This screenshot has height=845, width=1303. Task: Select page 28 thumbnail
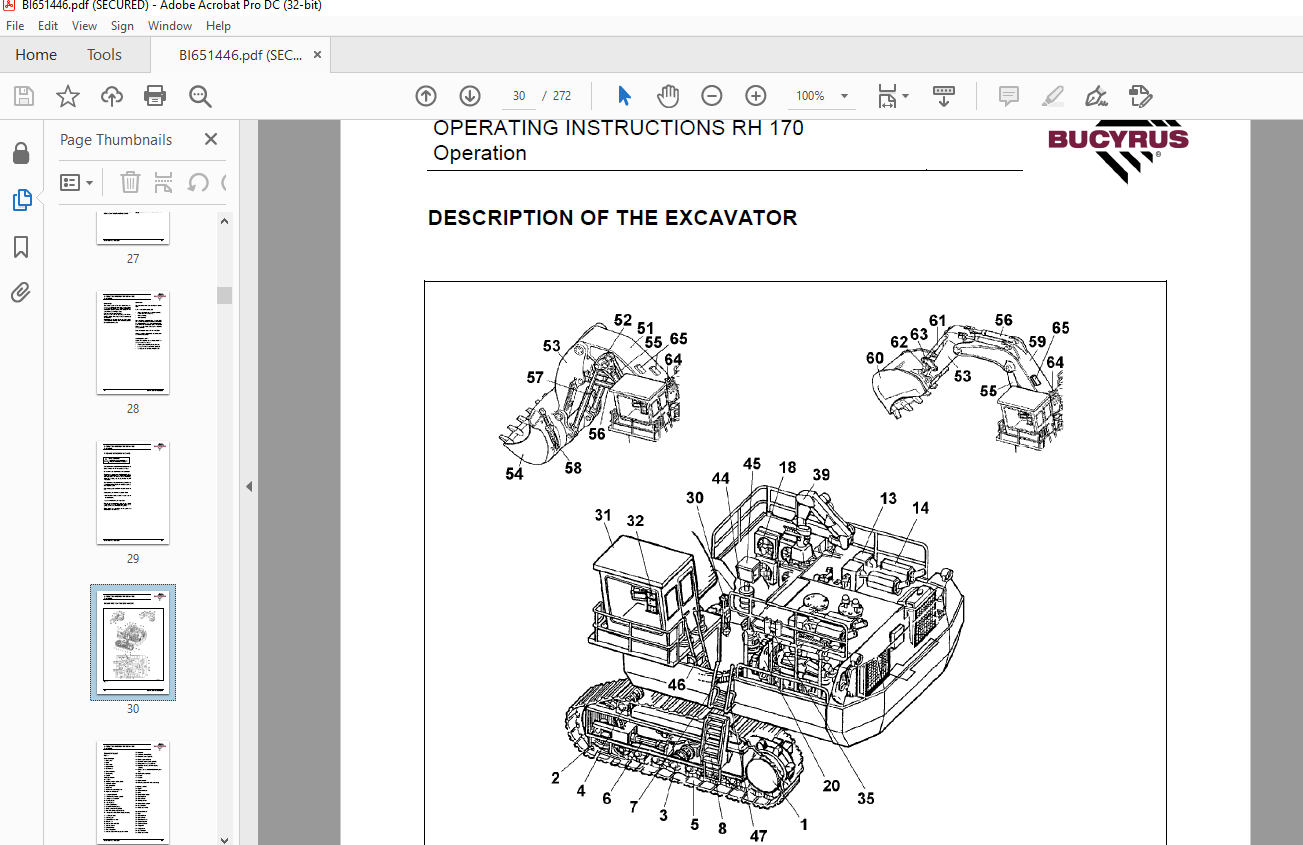133,343
